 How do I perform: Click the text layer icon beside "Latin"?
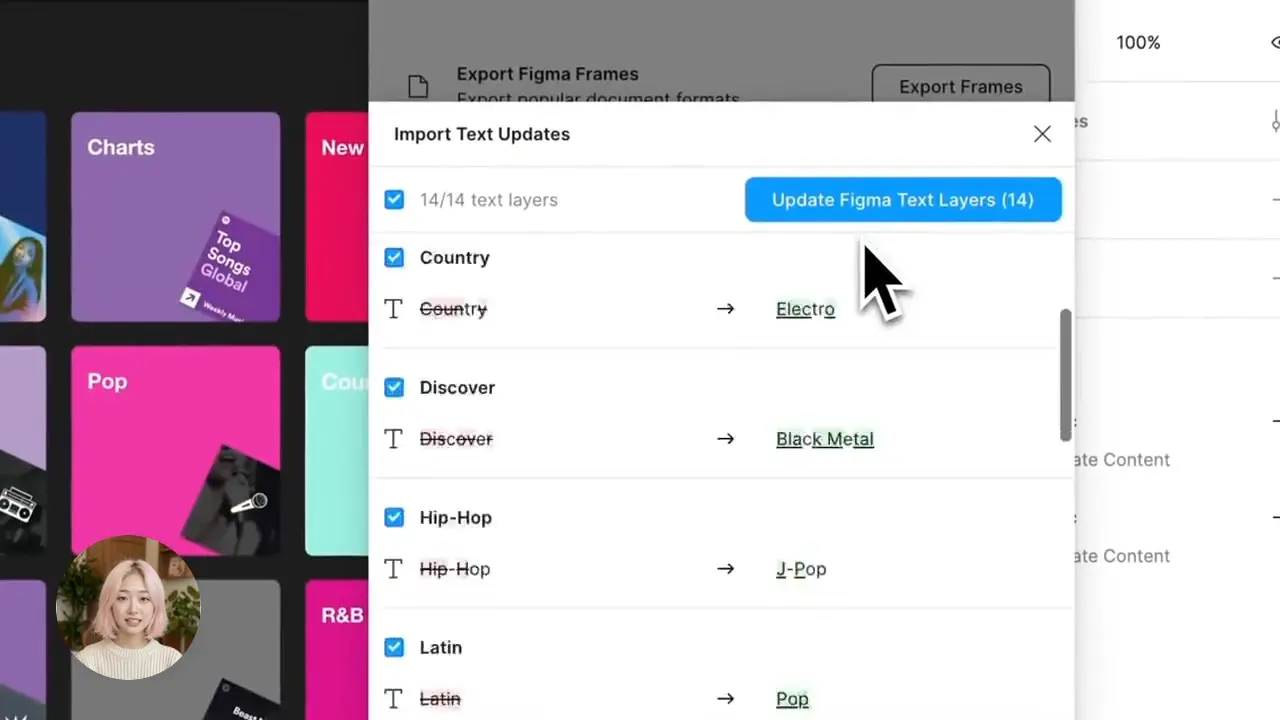[x=392, y=699]
